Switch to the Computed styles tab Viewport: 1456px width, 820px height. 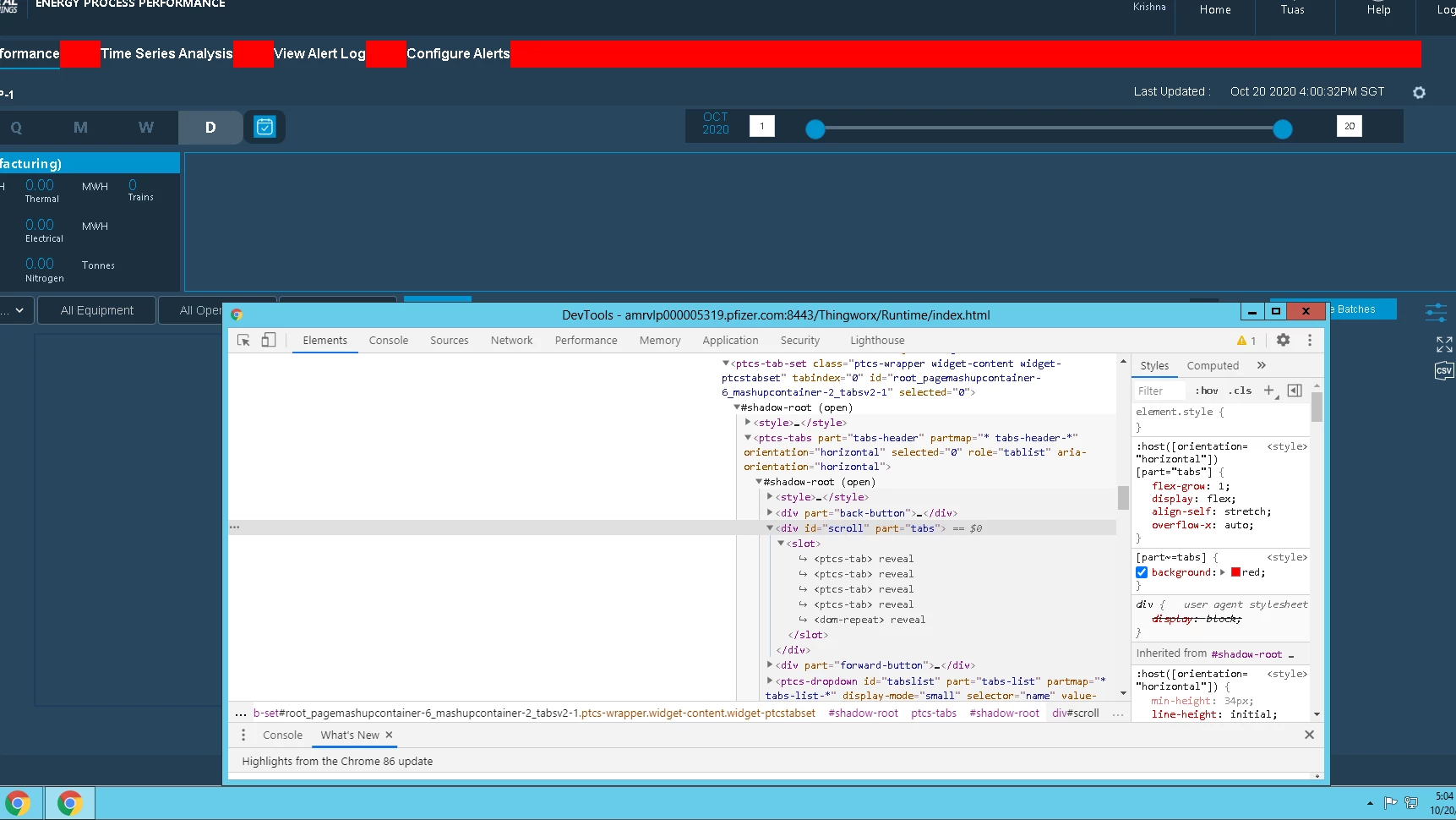click(x=1213, y=365)
